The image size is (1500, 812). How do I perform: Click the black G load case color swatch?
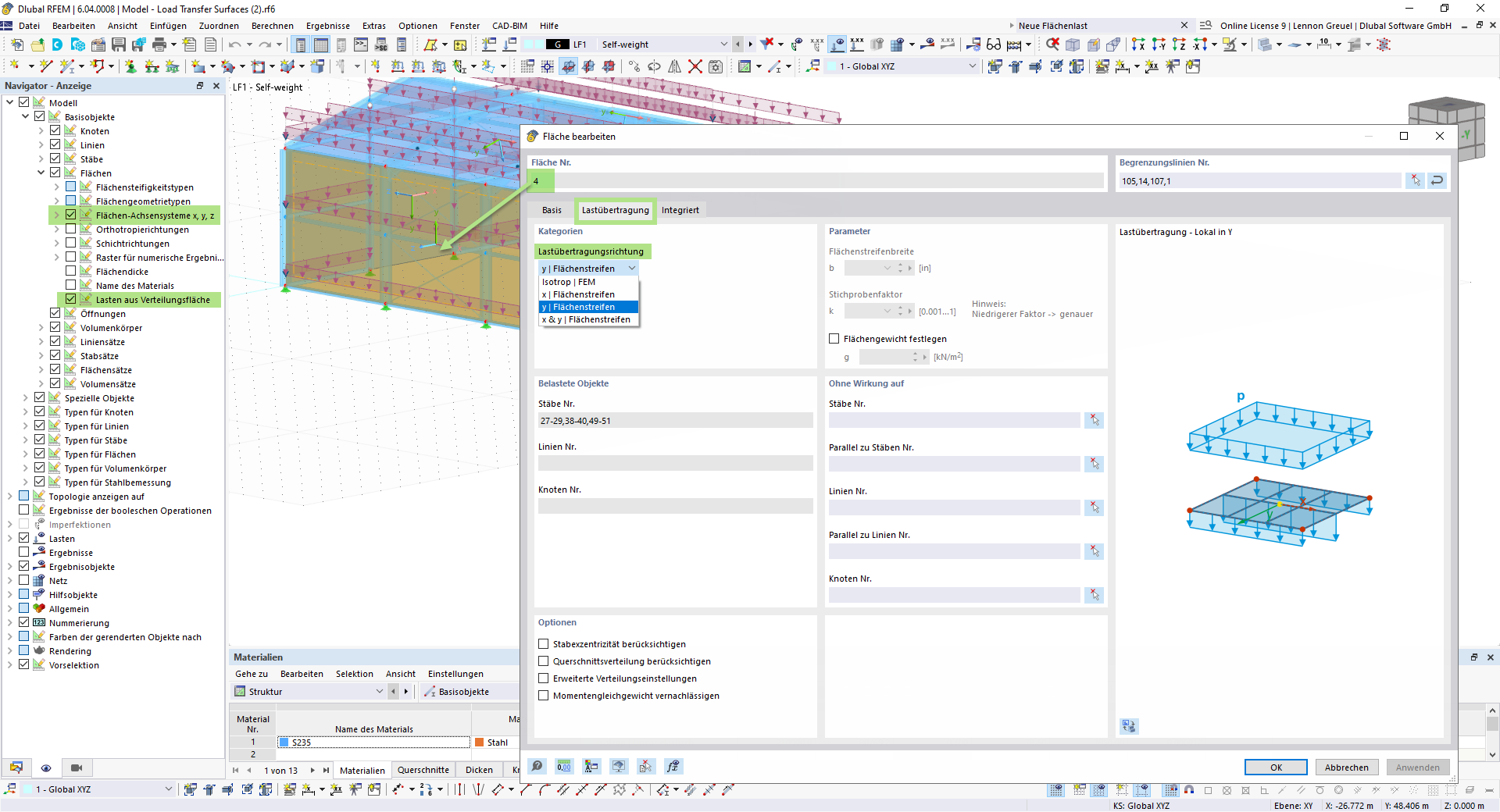557,45
